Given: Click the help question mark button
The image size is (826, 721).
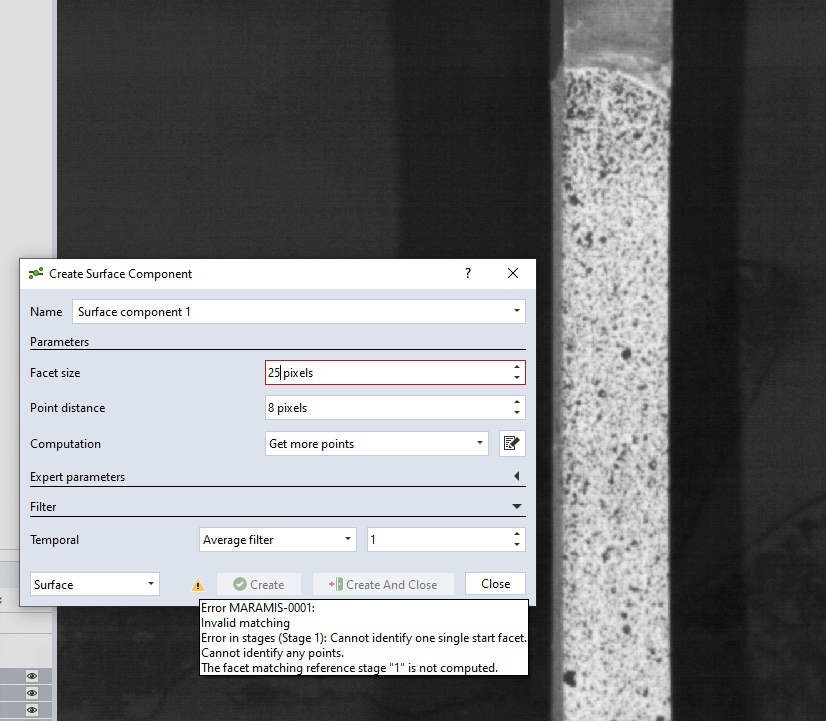Looking at the screenshot, I should tap(467, 273).
